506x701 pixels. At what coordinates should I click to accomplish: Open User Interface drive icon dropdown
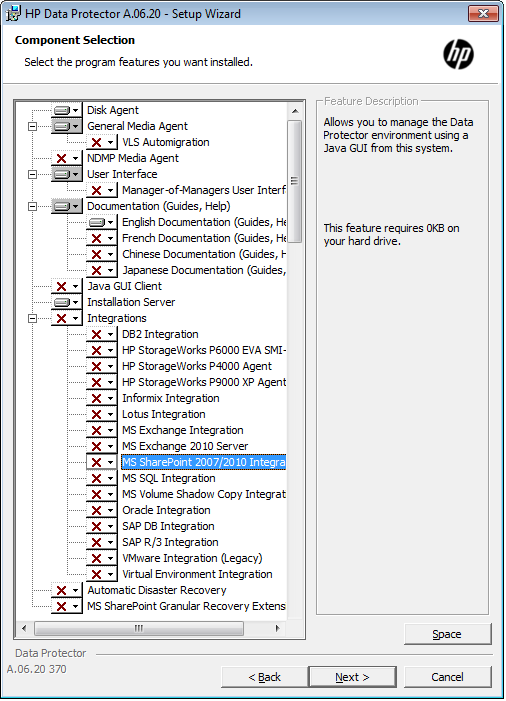coord(67,174)
